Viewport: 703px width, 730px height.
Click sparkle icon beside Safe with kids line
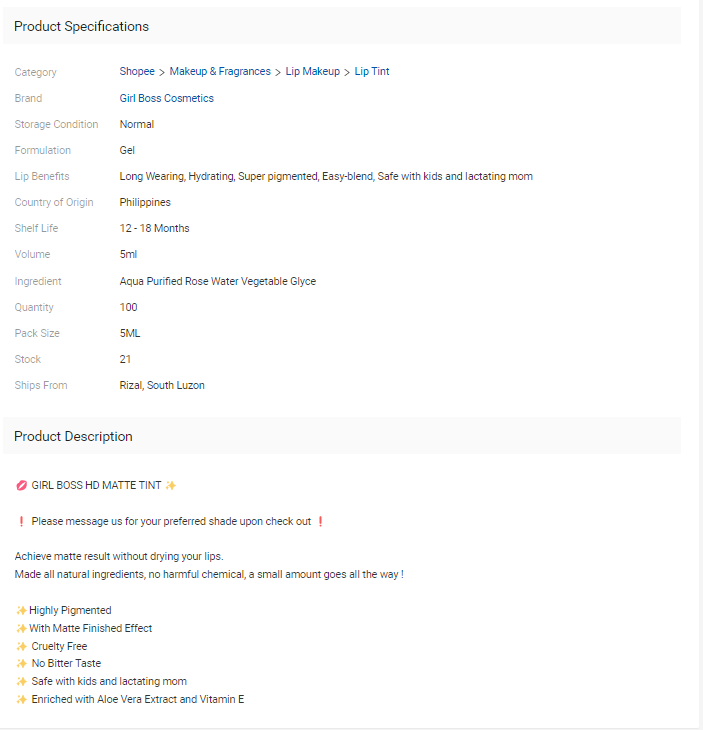21,682
